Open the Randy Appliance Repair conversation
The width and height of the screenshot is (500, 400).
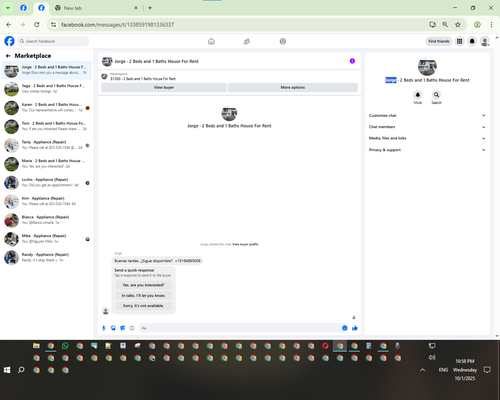click(x=47, y=257)
